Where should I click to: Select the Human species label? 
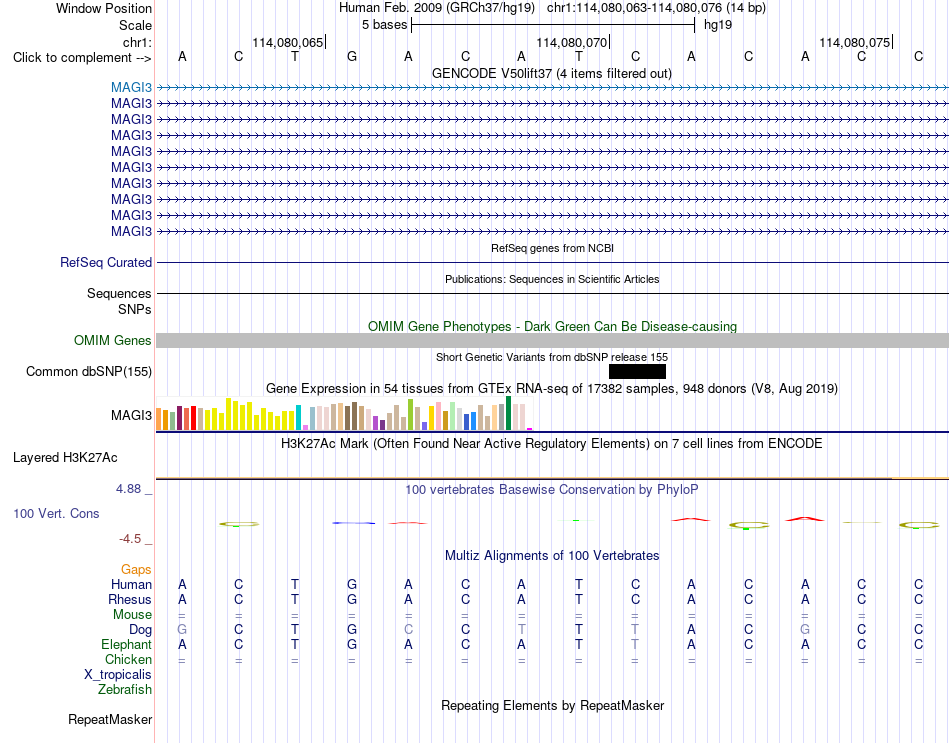tap(131, 584)
